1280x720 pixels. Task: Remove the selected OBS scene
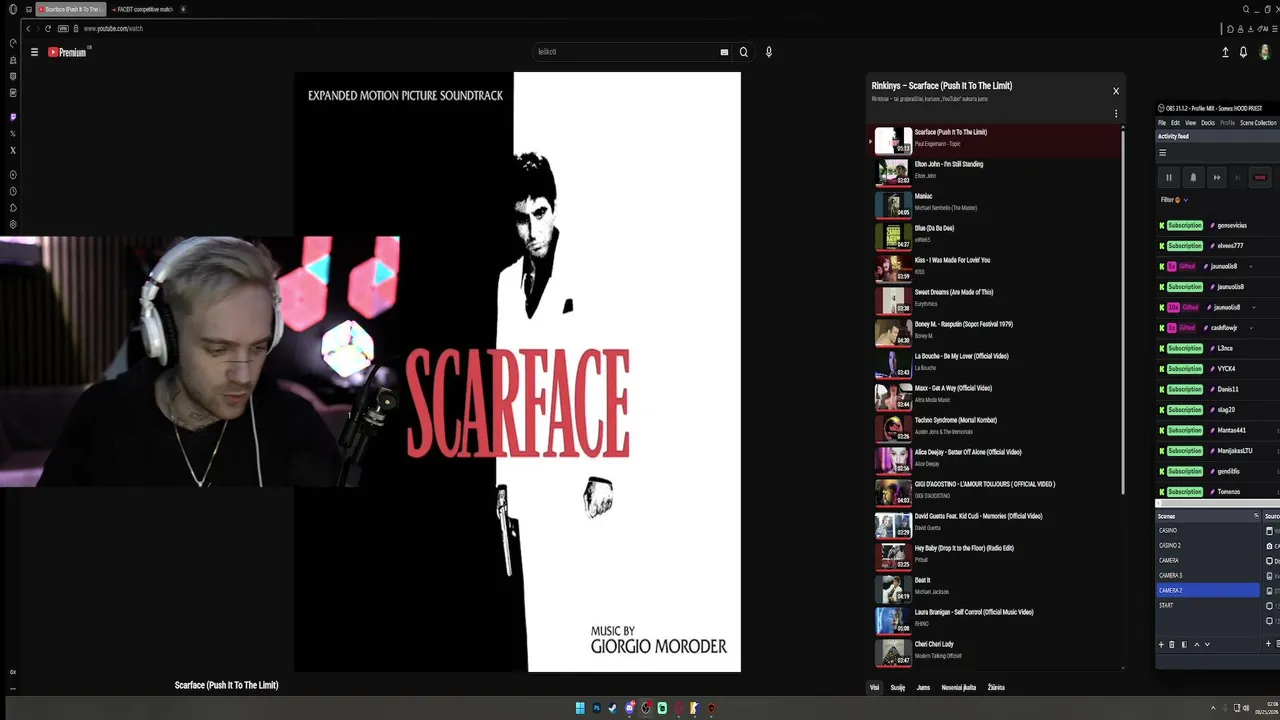tap(1172, 644)
